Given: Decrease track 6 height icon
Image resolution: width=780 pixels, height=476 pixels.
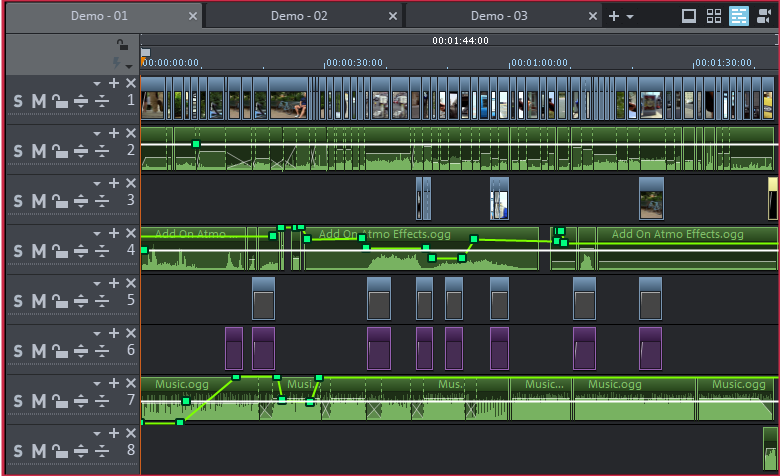Looking at the screenshot, I should click(x=102, y=351).
